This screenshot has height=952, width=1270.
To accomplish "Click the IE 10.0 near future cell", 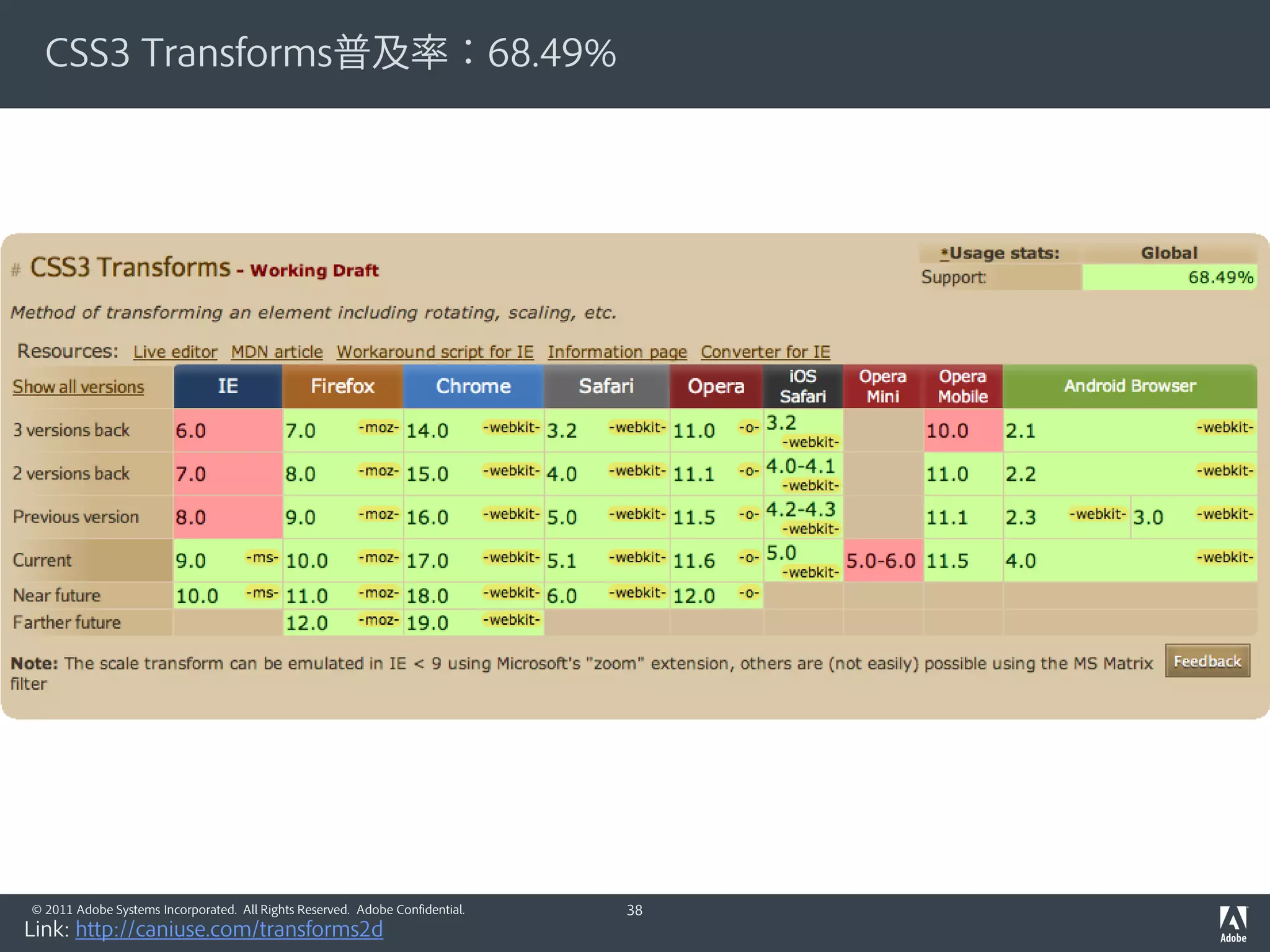I will [228, 596].
